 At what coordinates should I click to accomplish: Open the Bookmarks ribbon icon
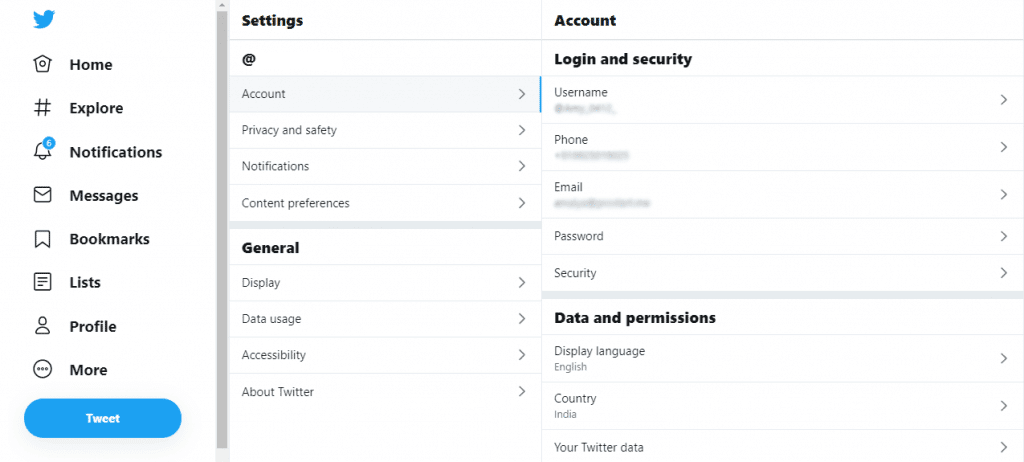[x=42, y=239]
